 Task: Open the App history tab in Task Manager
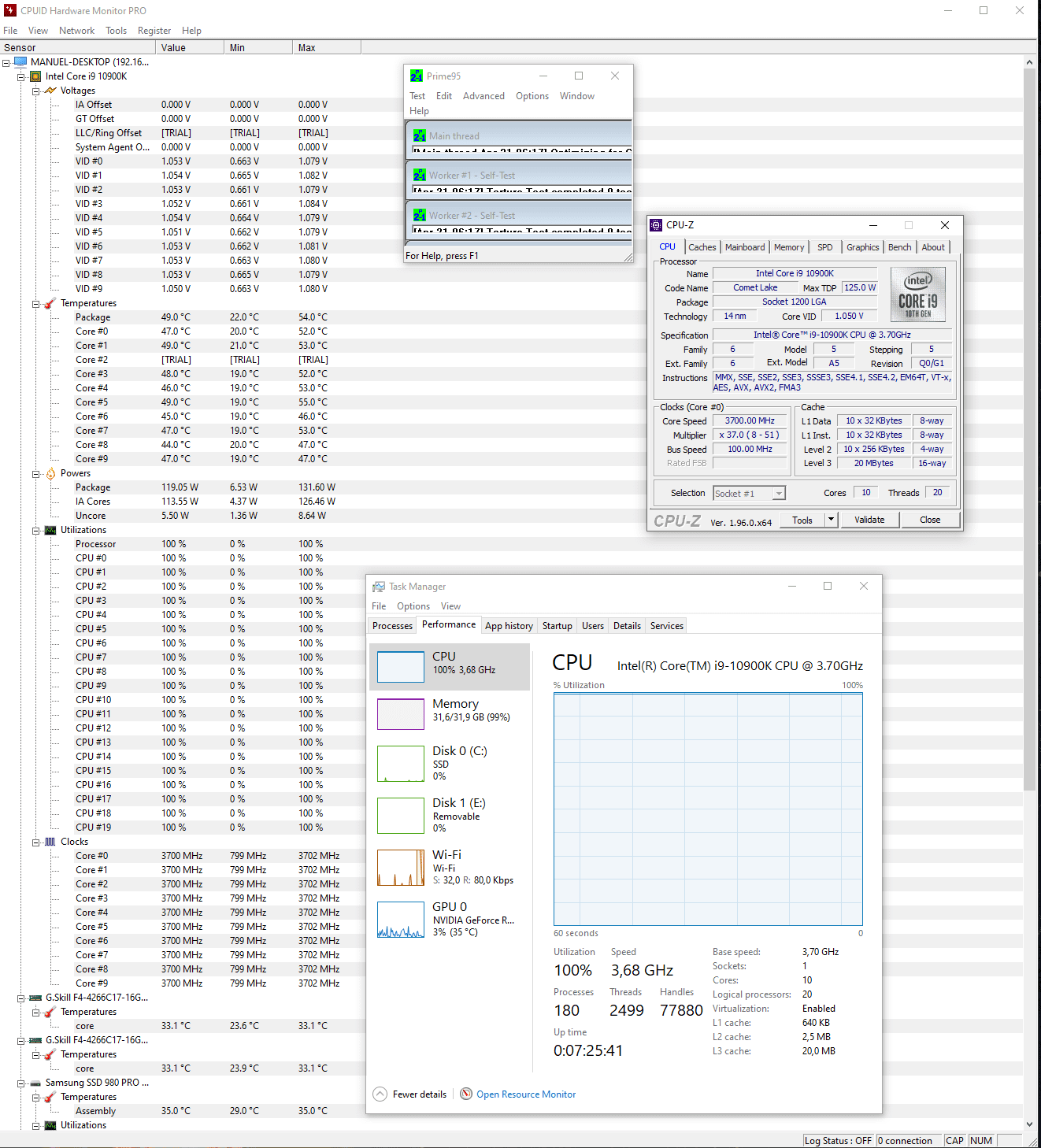click(x=509, y=626)
